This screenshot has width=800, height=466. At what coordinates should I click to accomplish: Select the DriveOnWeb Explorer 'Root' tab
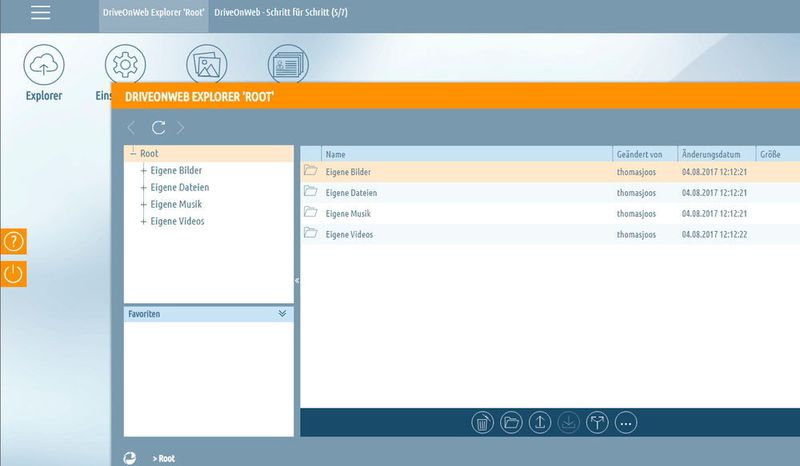(x=153, y=11)
